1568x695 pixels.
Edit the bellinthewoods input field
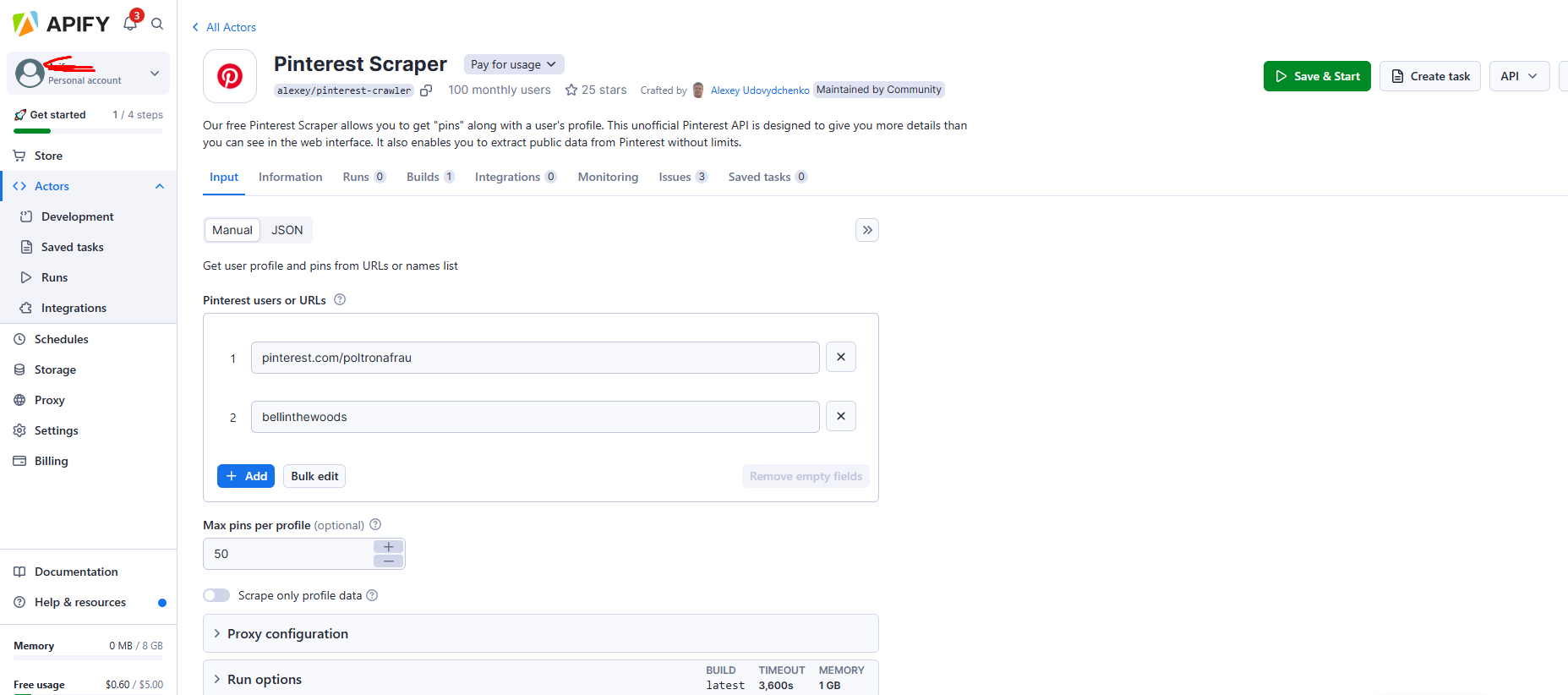coord(535,417)
